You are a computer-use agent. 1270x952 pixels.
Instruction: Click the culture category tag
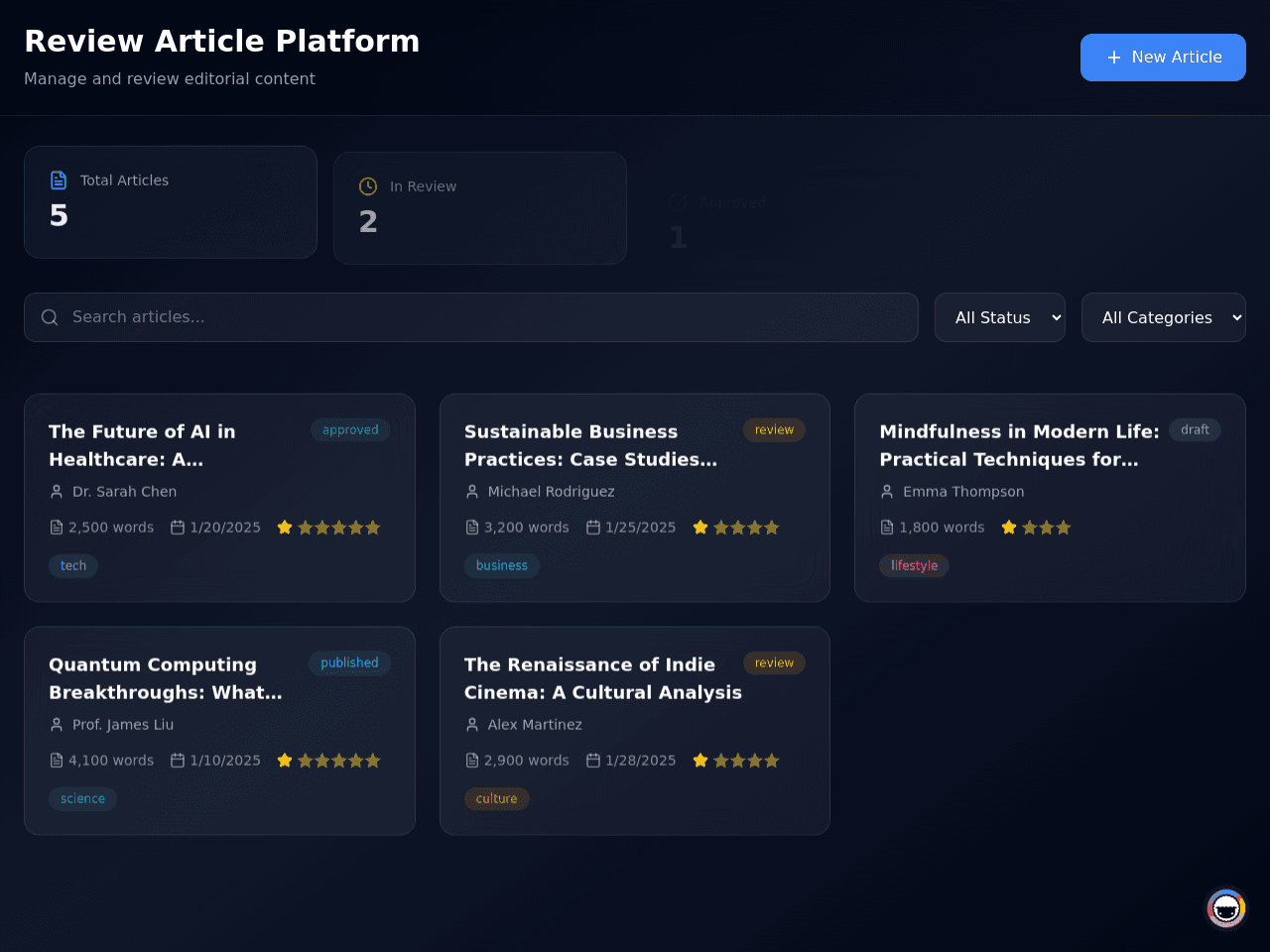coord(496,799)
